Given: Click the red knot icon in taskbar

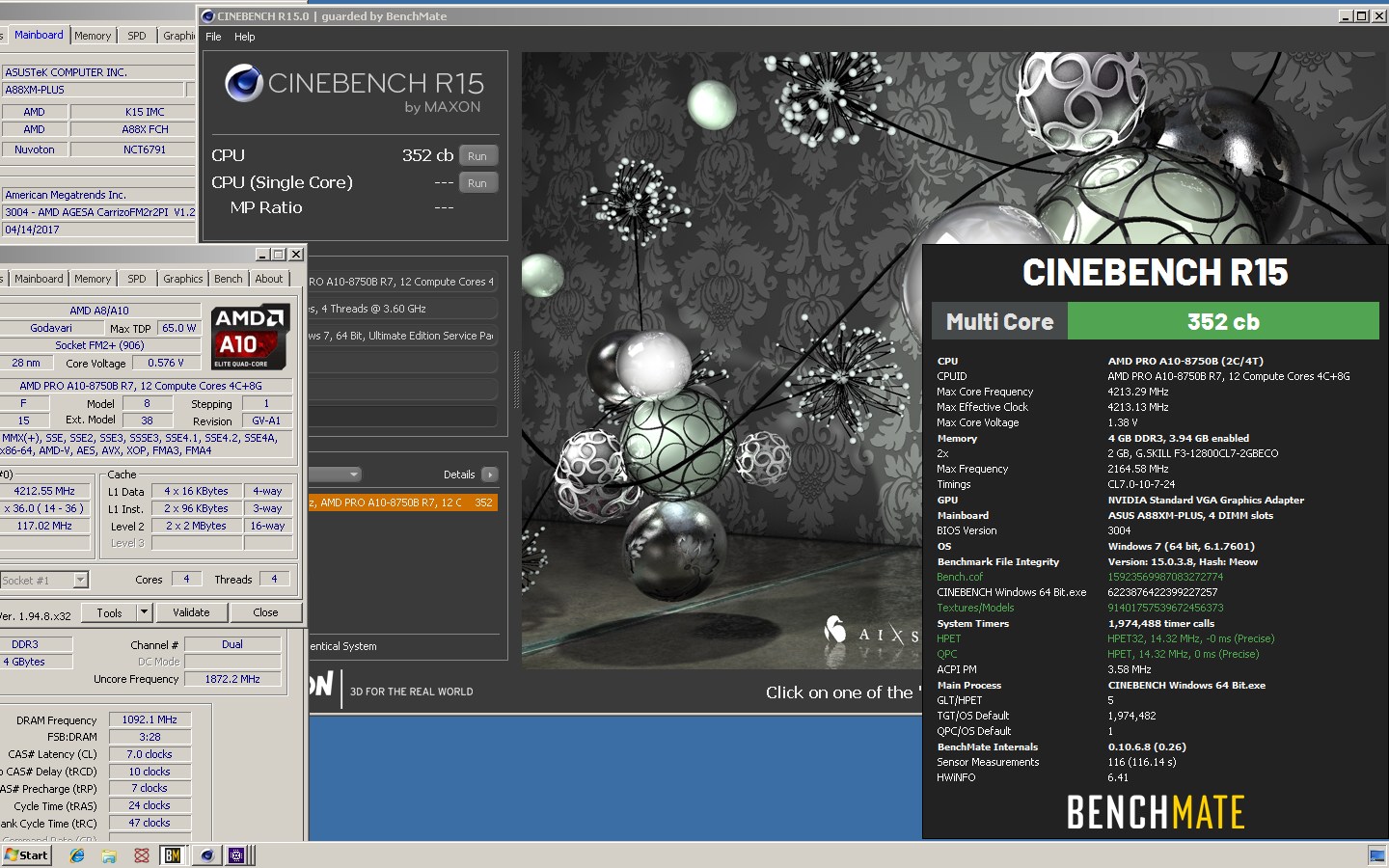Looking at the screenshot, I should pos(142,855).
